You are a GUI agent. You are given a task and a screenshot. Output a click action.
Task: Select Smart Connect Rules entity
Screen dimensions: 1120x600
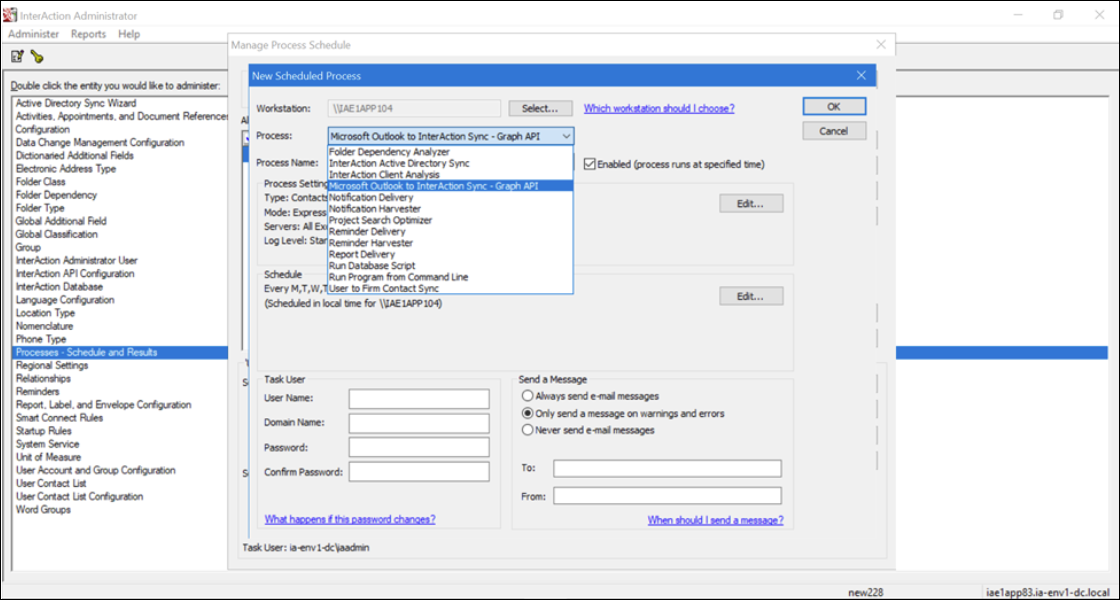point(59,417)
